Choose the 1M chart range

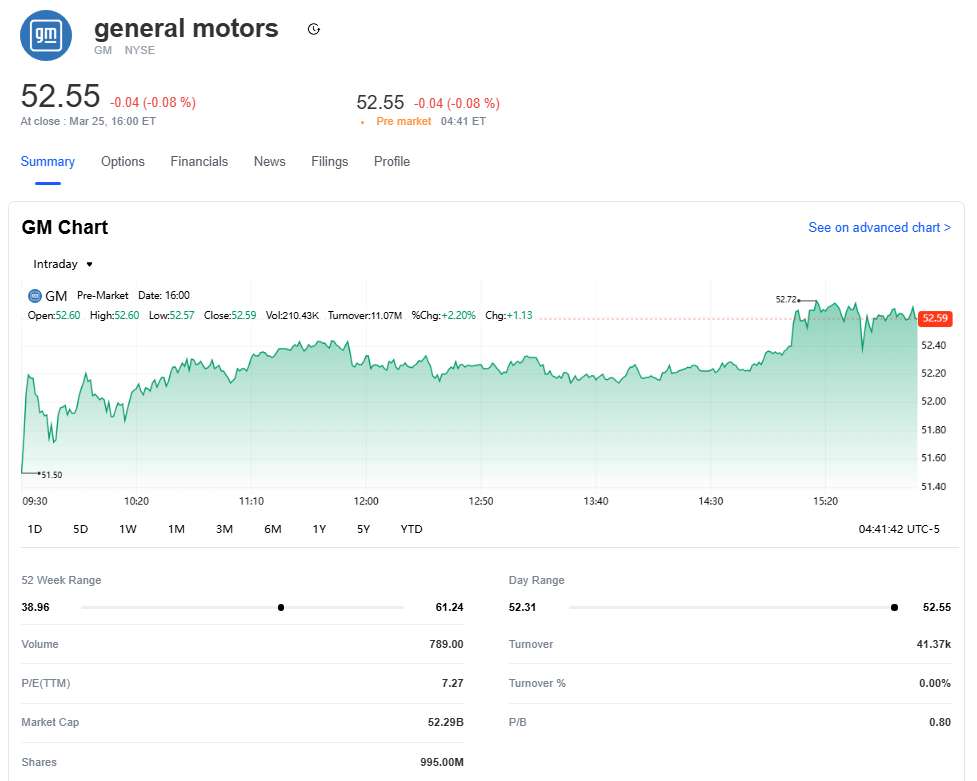176,529
